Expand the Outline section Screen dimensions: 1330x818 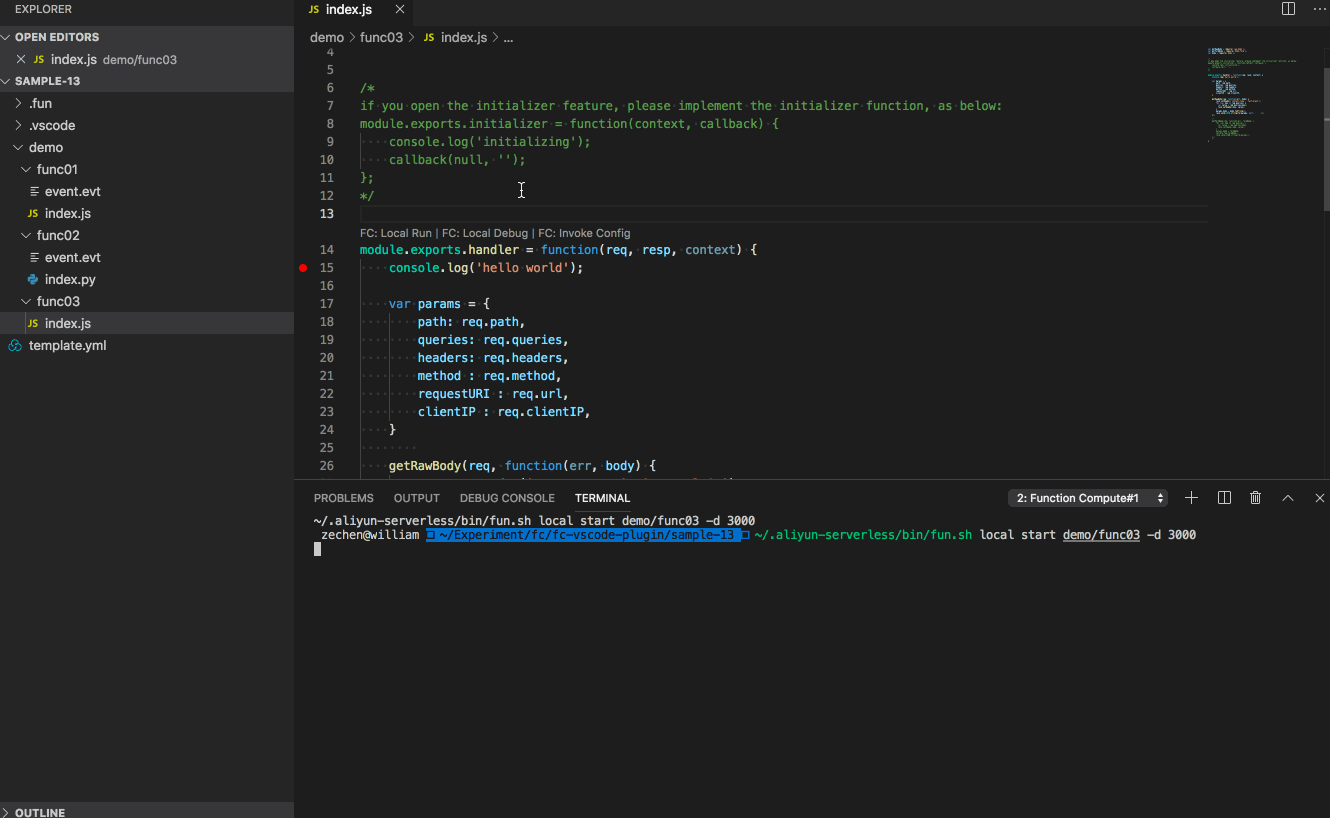[x=40, y=812]
